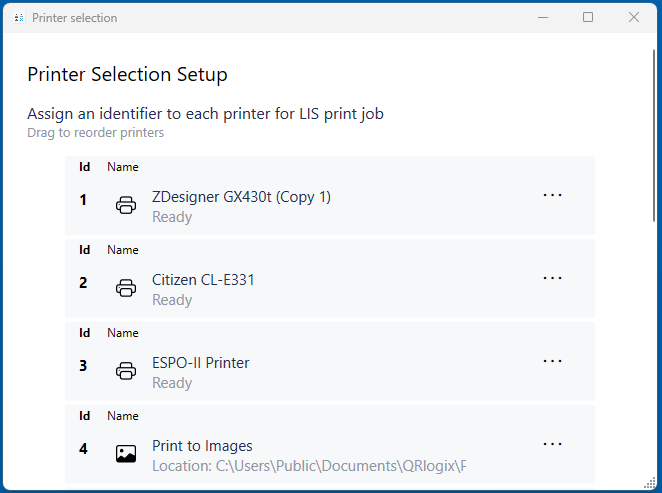The height and width of the screenshot is (493, 662).
Task: Select the Print to Images entry name
Action: pos(202,446)
